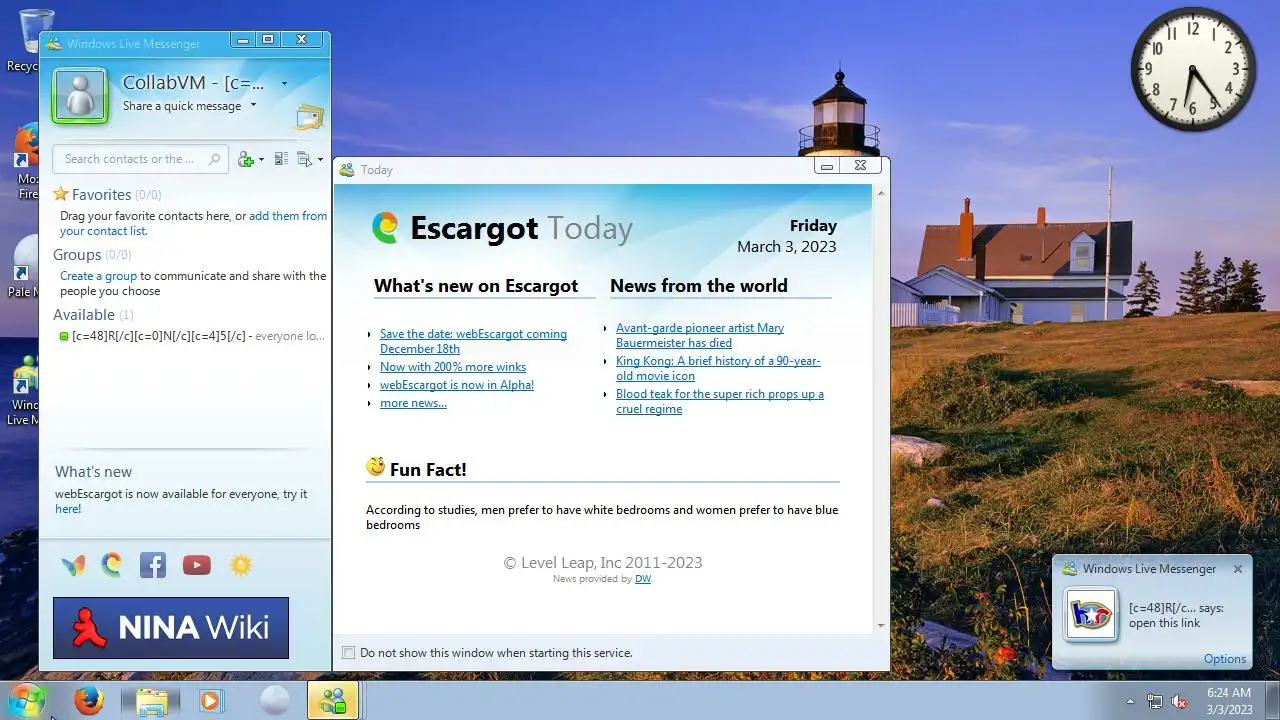Viewport: 1280px width, 720px height.
Task: Show hidden tray icons arrow
Action: point(1130,701)
